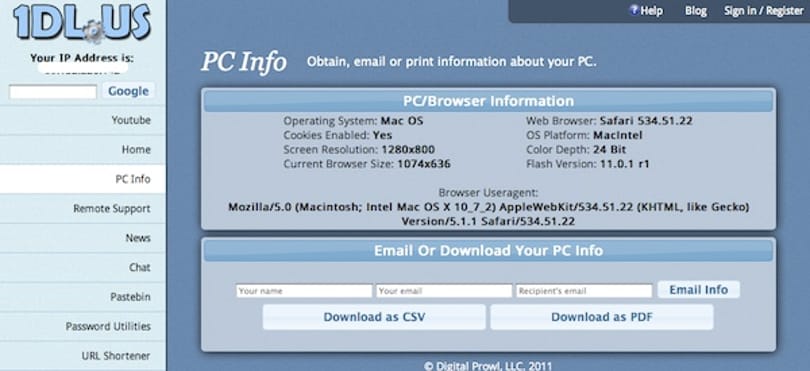Select PC Info sidebar item
810x371 pixels.
pyautogui.click(x=83, y=179)
